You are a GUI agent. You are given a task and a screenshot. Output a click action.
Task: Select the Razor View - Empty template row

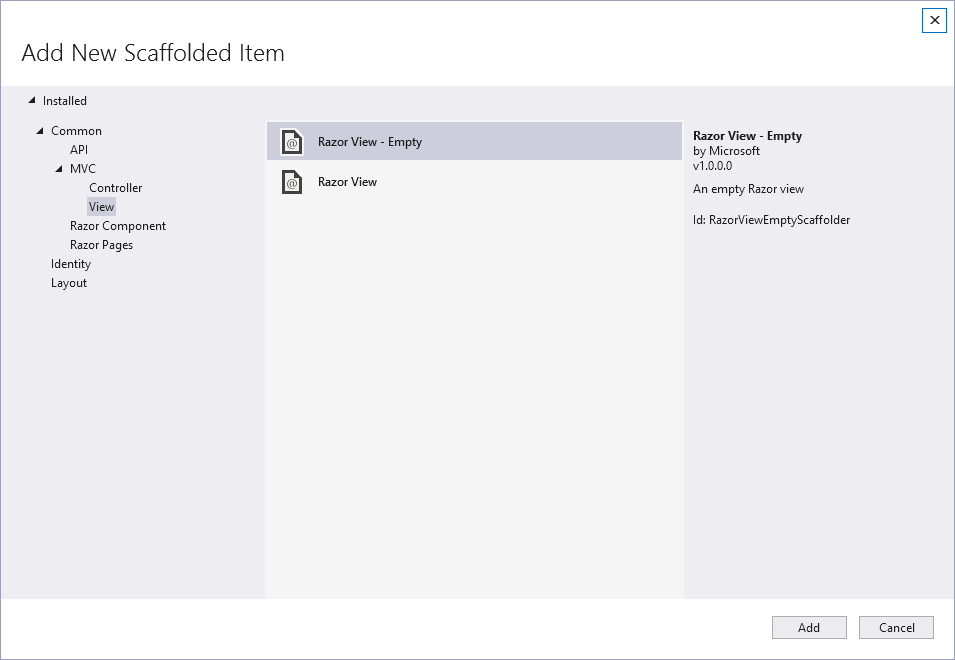(474, 141)
